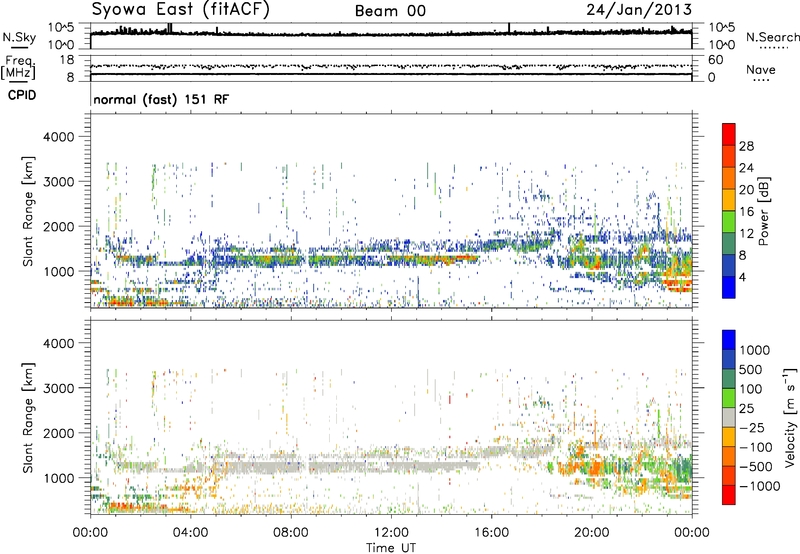Click the 'Slant Range [km]' label of power panel
Screen dimensions: 800x554
click(x=28, y=211)
